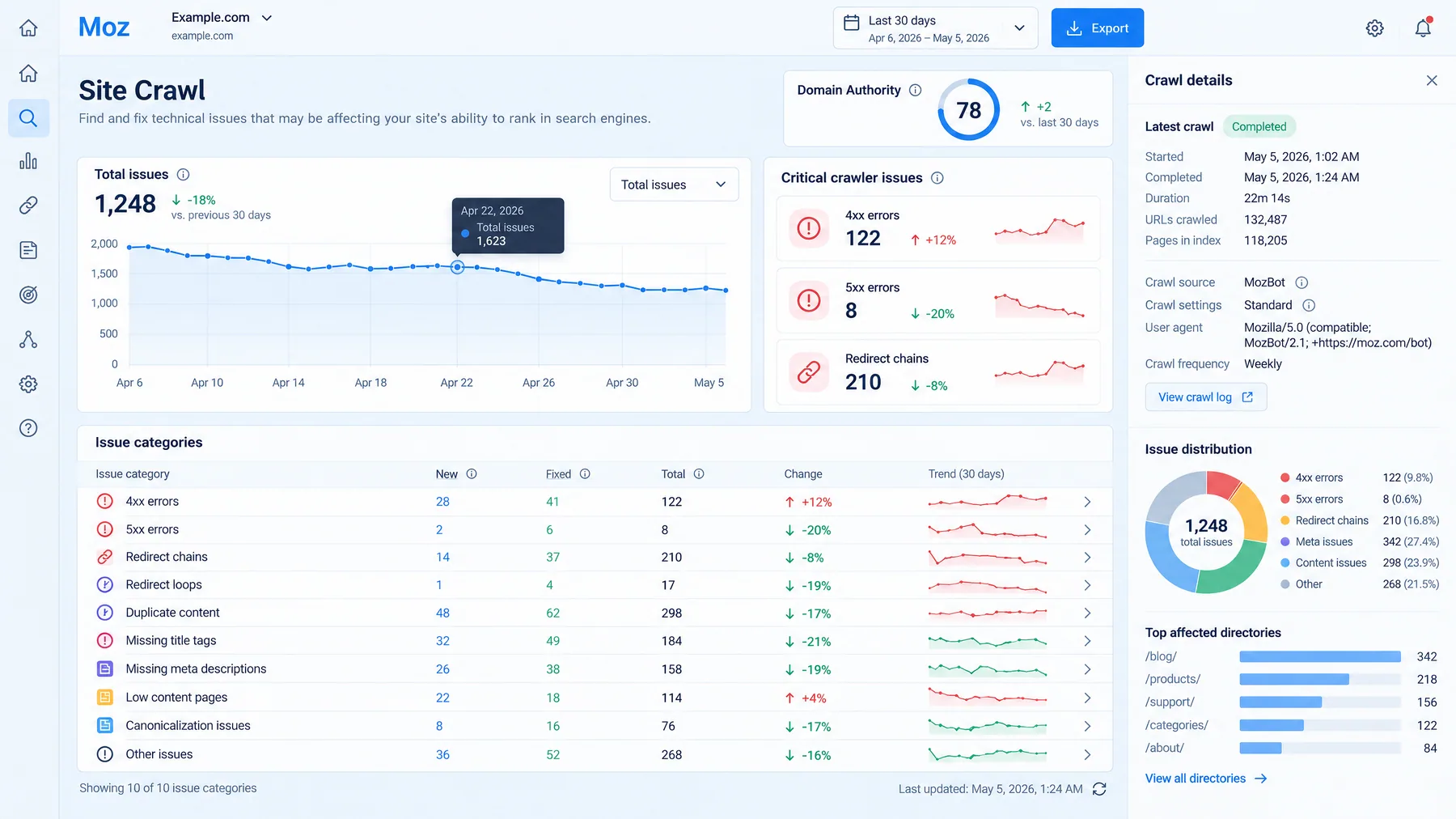Open the link icon in sidebar
The width and height of the screenshot is (1456, 819).
(x=28, y=206)
